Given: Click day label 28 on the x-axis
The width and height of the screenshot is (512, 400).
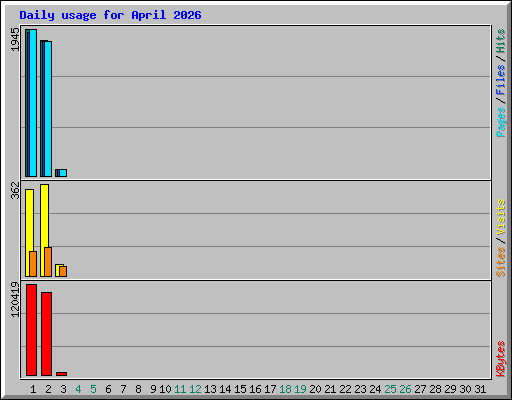Looking at the screenshot, I should pyautogui.click(x=435, y=389).
